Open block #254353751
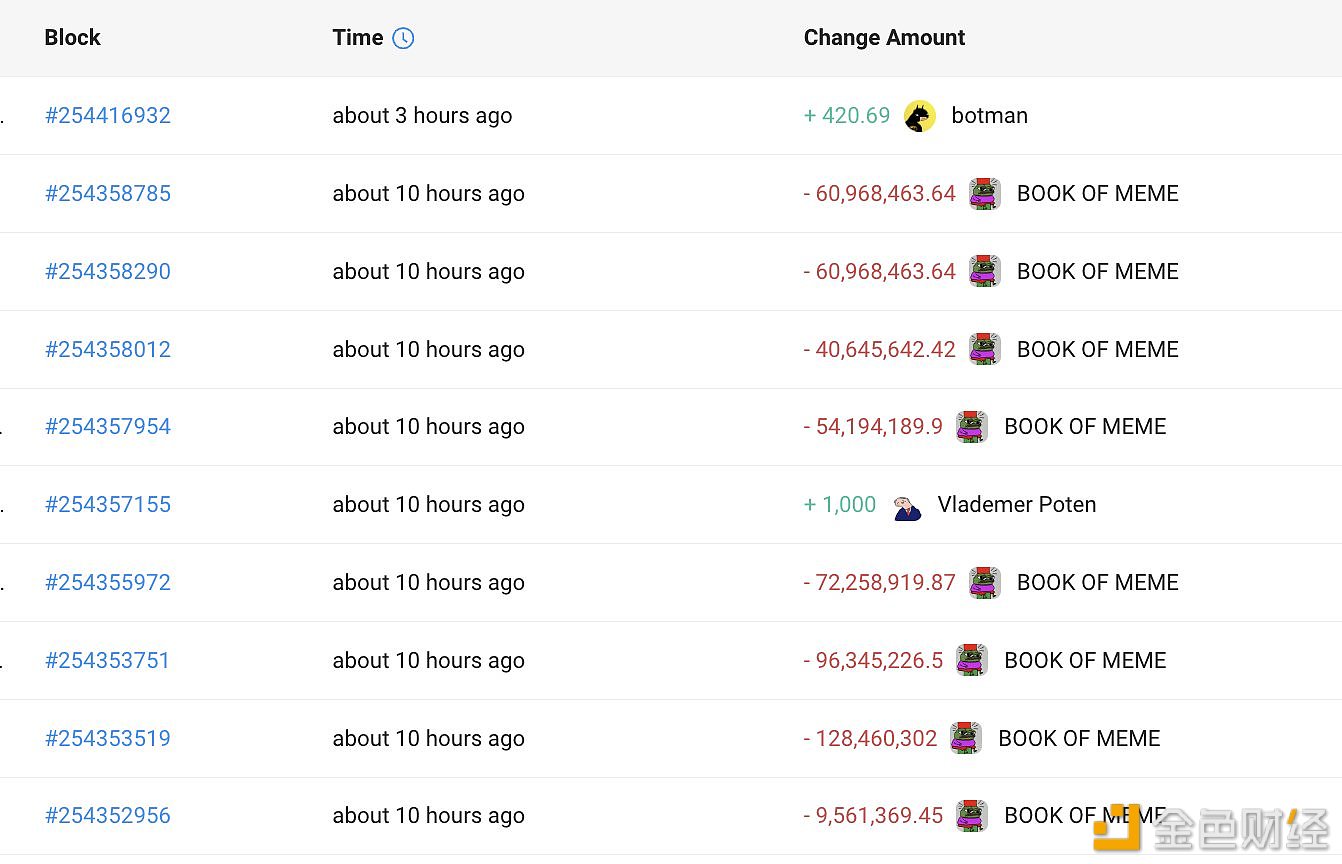1342x864 pixels. coord(108,661)
